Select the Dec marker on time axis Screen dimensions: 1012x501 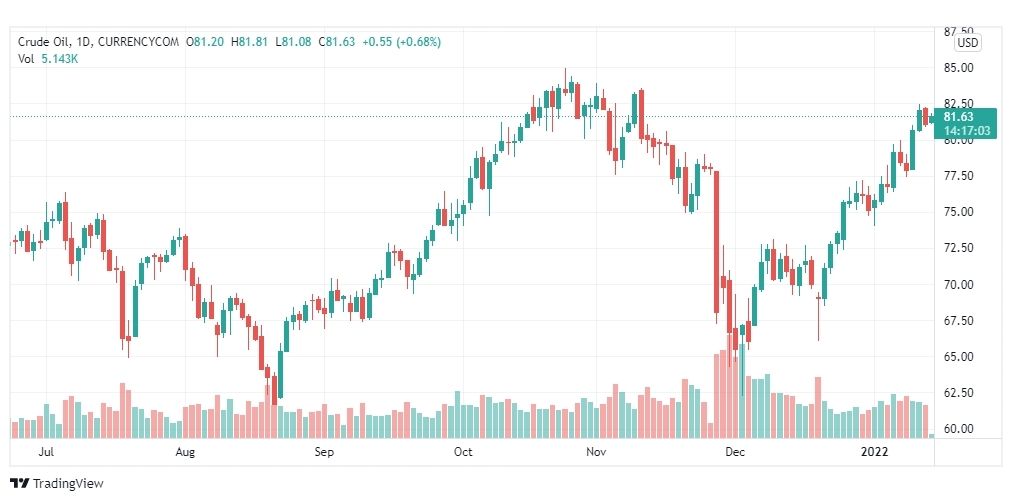point(734,452)
